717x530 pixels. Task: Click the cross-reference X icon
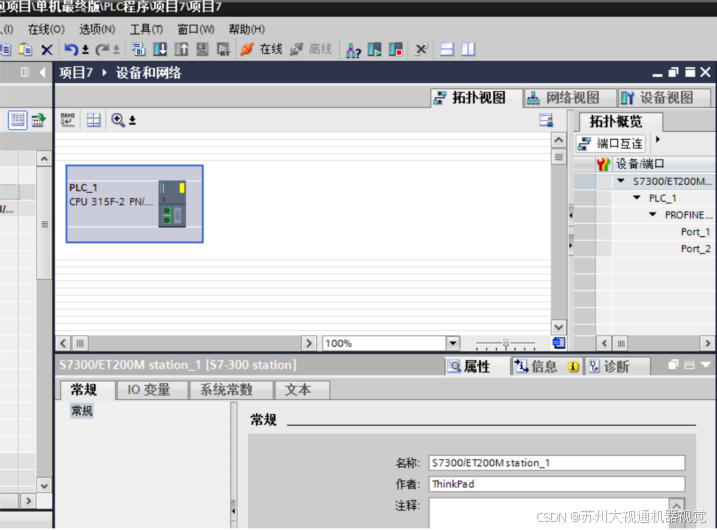(421, 49)
